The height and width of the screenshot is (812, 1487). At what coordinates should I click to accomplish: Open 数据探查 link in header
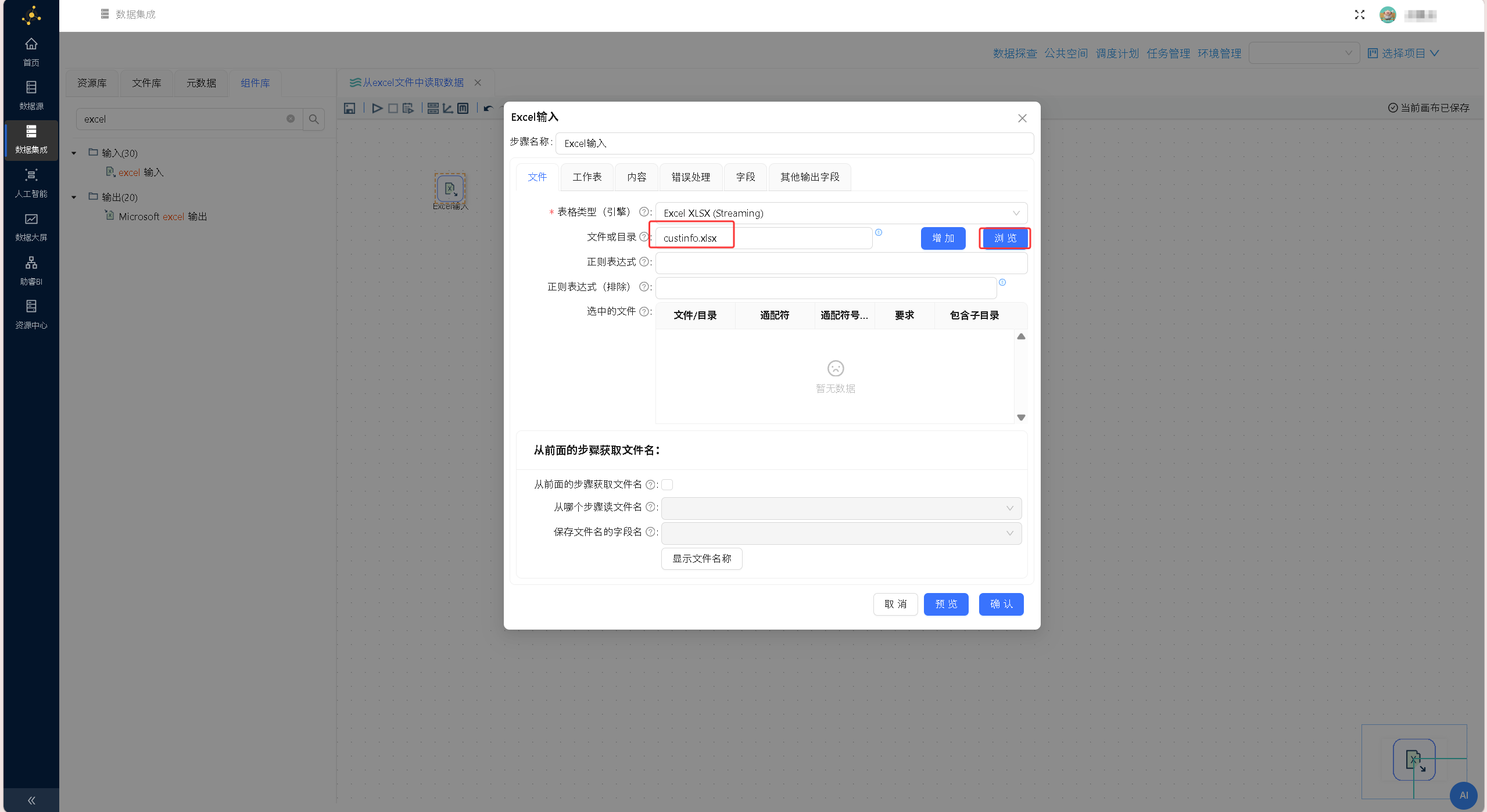point(1015,53)
